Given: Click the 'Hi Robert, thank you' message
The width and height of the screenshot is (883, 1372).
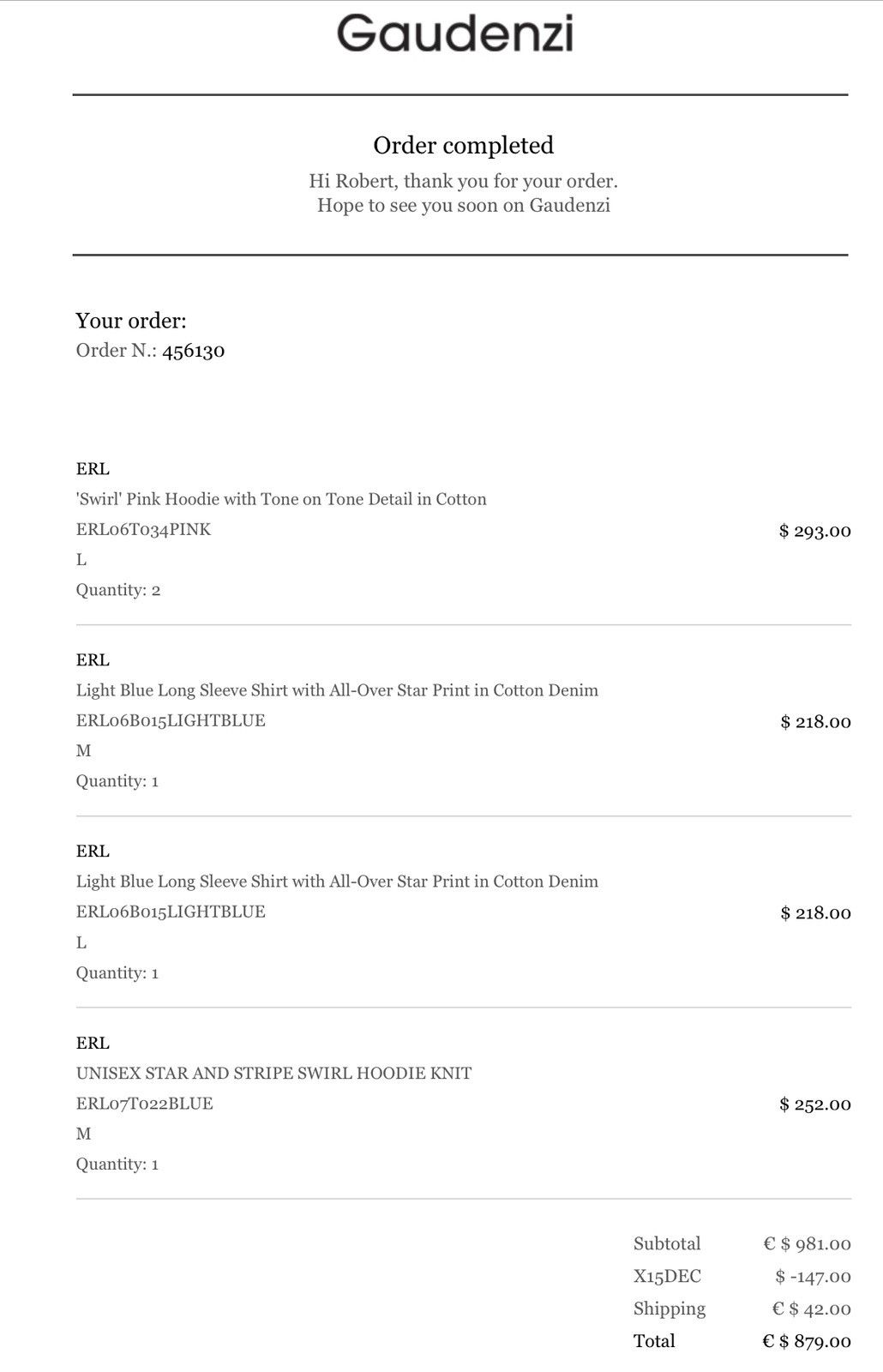Looking at the screenshot, I should pos(463,181).
